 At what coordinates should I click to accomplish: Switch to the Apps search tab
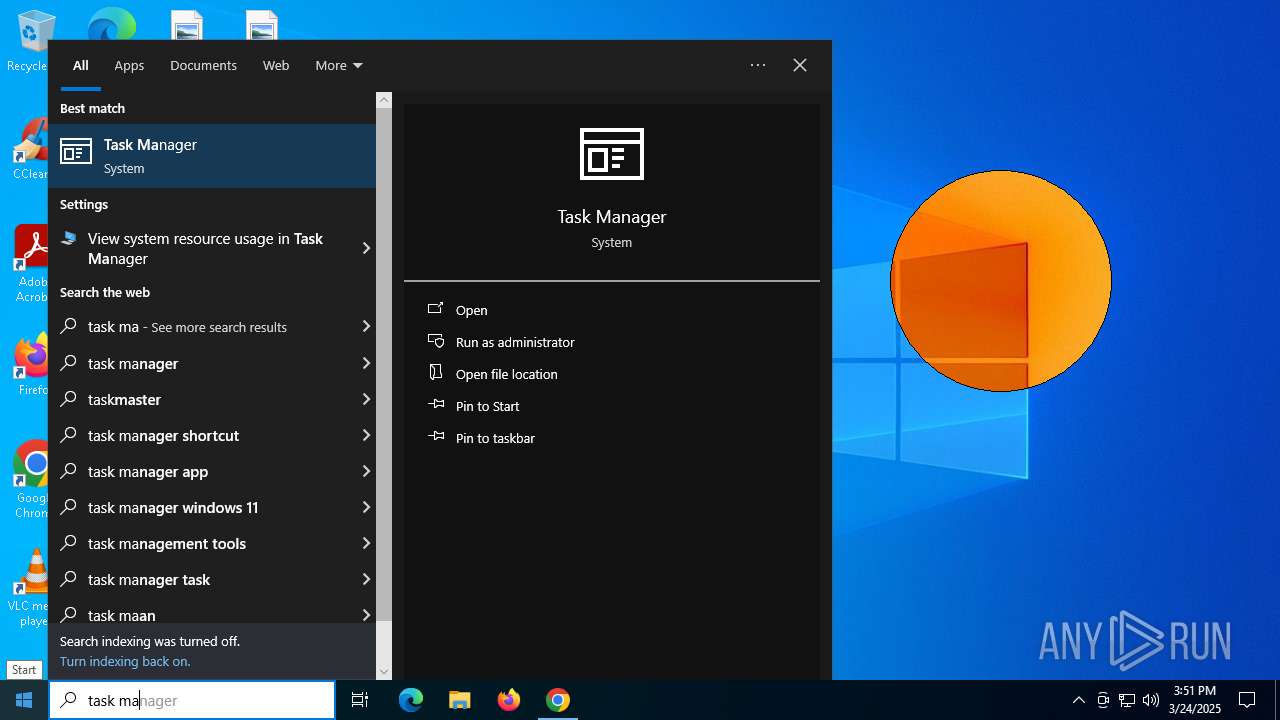[129, 65]
